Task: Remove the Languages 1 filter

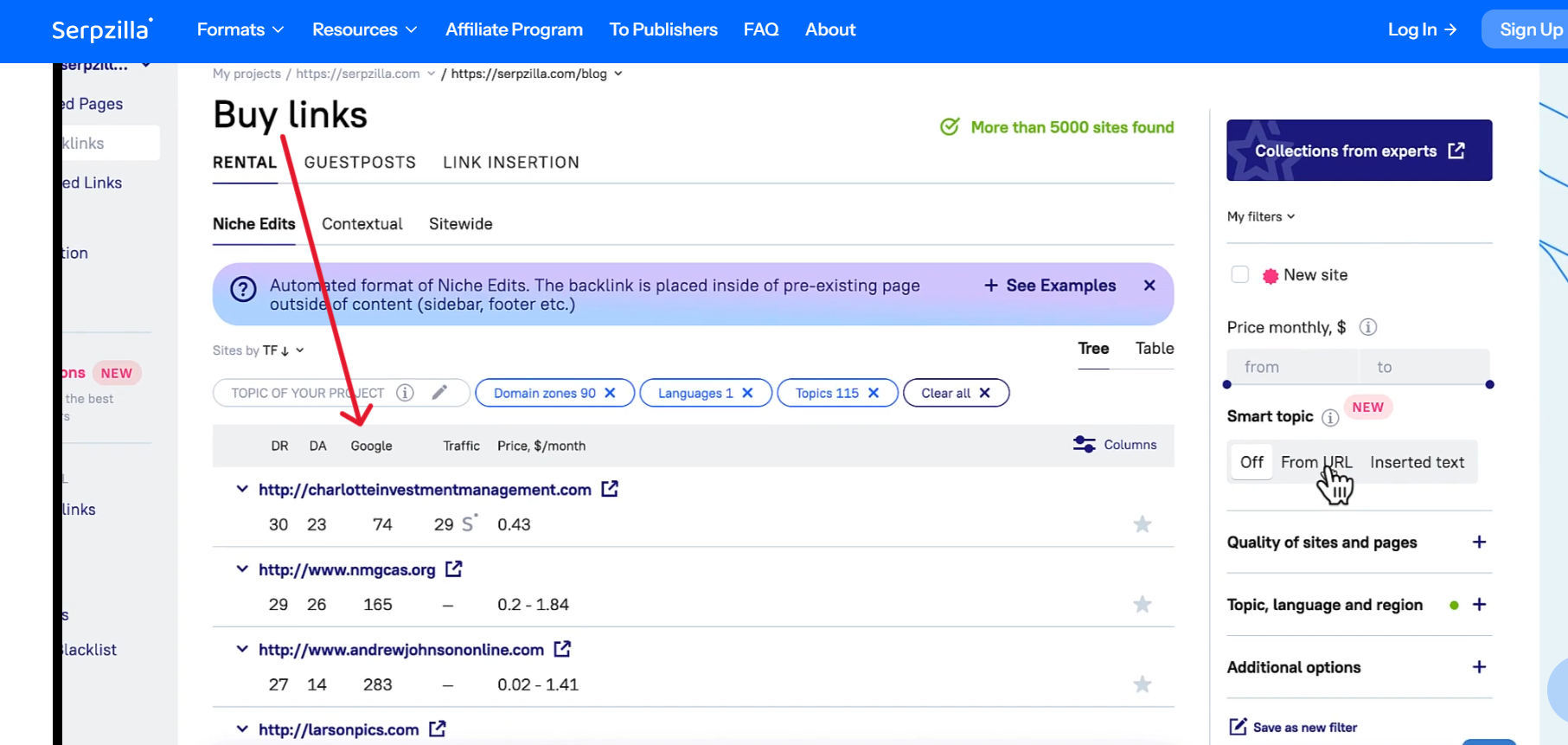Action: (x=748, y=393)
